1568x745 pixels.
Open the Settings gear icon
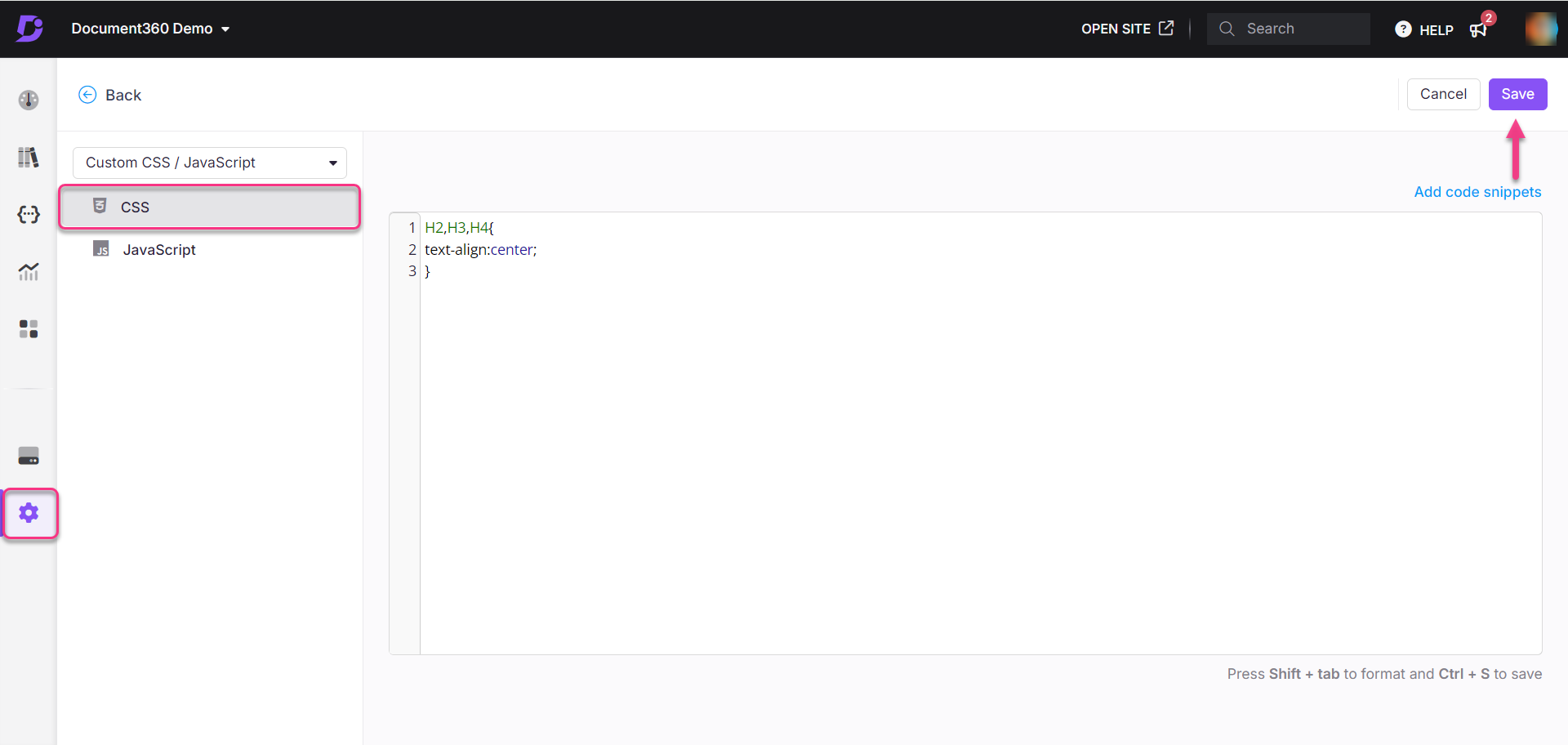[29, 513]
